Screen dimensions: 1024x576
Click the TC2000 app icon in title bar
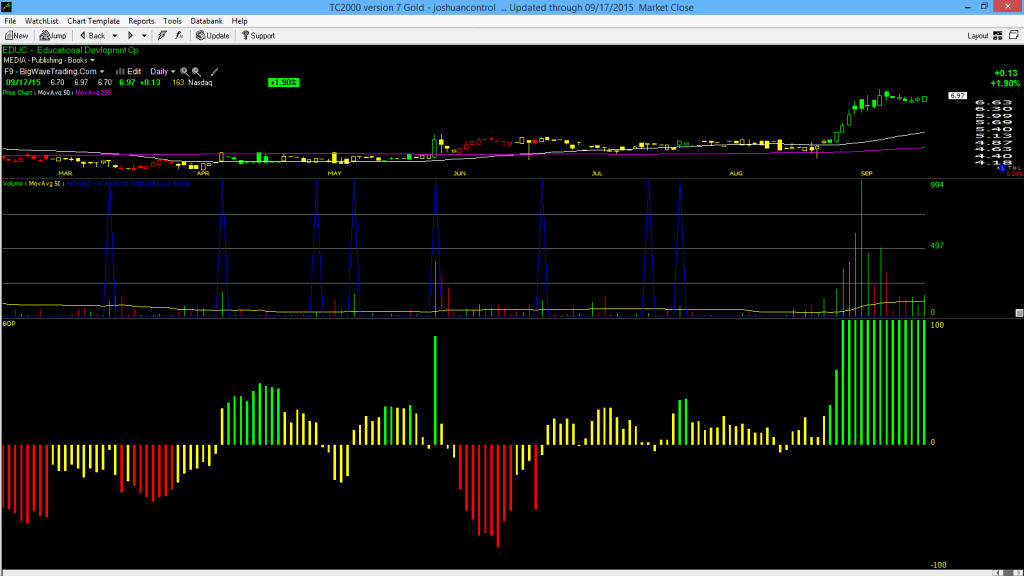pos(7,7)
